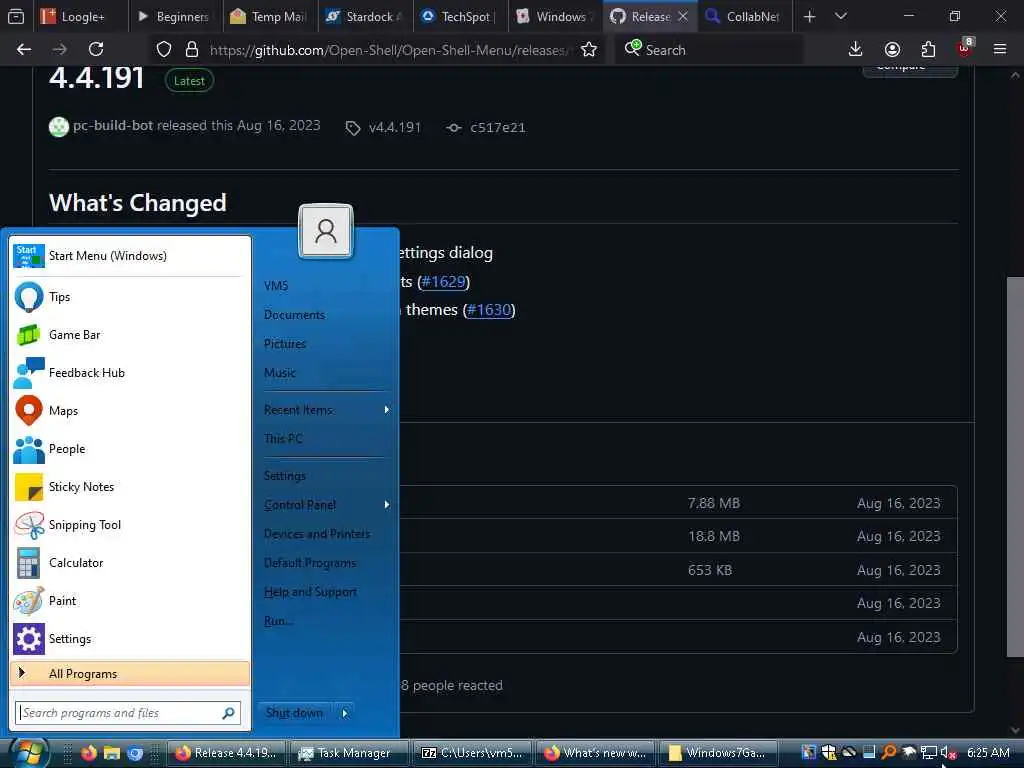Image resolution: width=1024 pixels, height=768 pixels.
Task: Expand Recent Items submenu arrow
Action: pos(387,409)
